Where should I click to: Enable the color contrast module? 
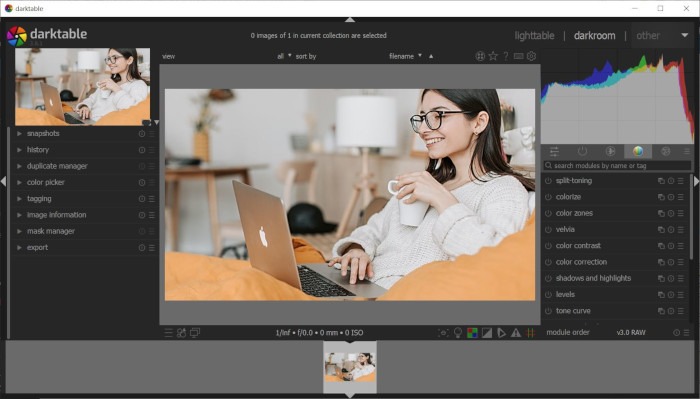click(548, 246)
